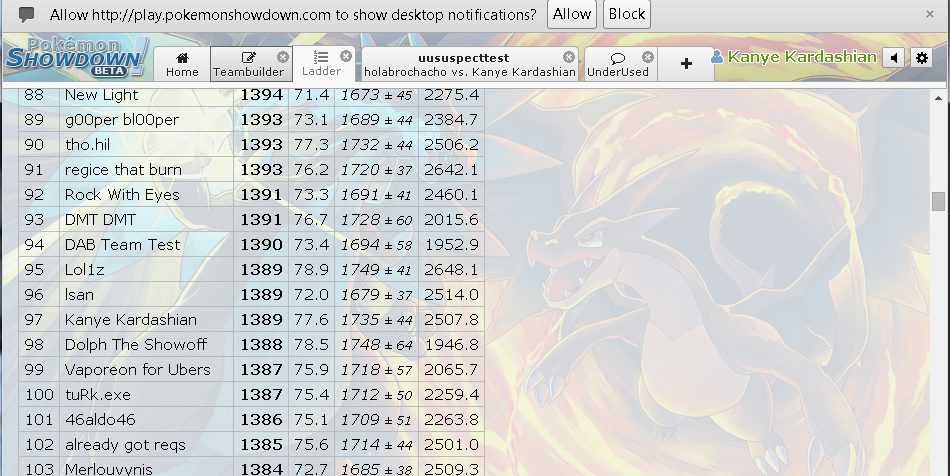Select player name DAB Team Test
Screen dimensions: 950x476
pyautogui.click(x=122, y=245)
